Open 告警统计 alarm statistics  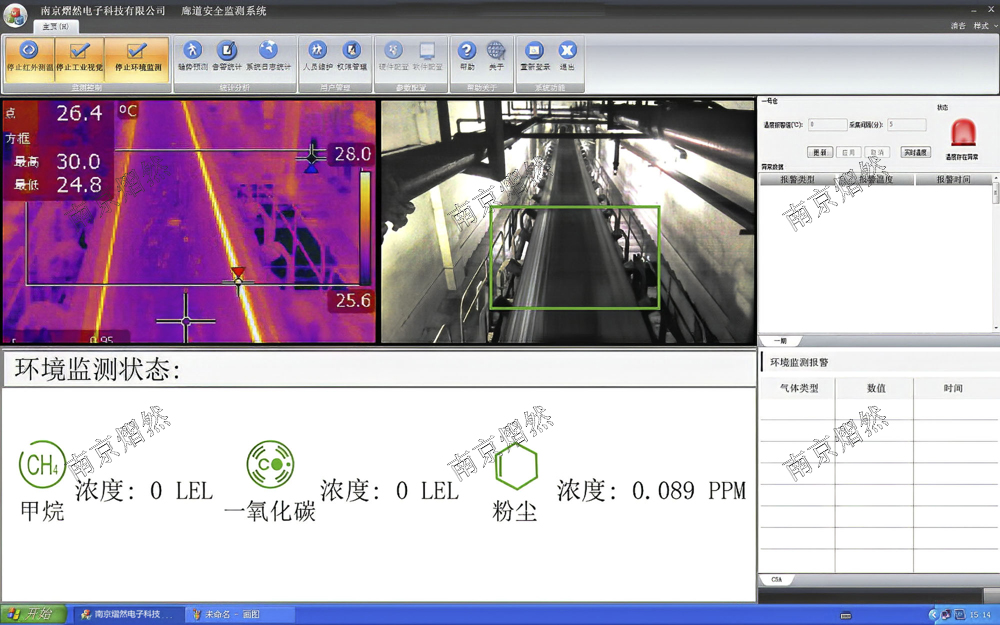[x=227, y=55]
